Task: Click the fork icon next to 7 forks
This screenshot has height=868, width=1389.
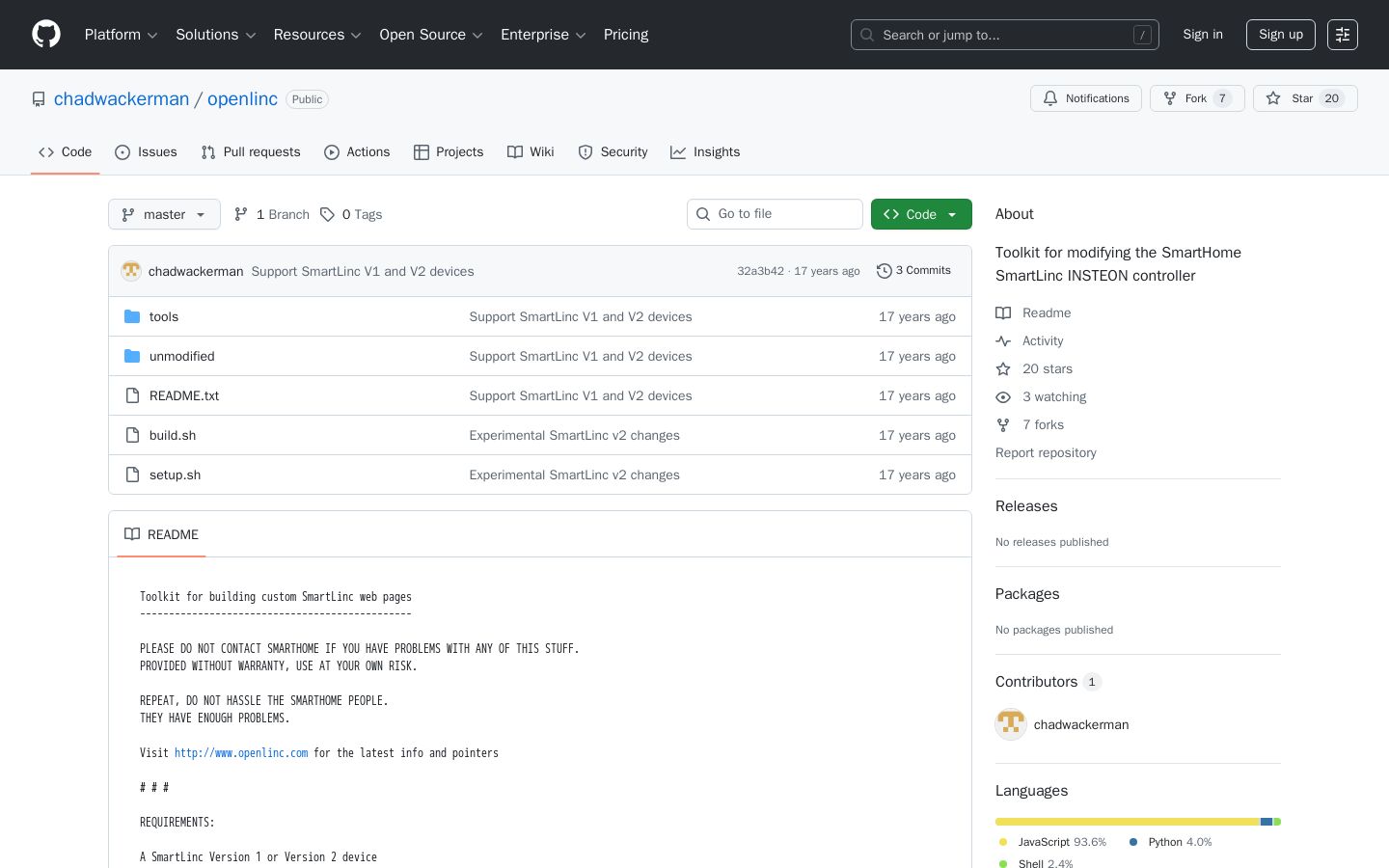Action: tap(1003, 424)
